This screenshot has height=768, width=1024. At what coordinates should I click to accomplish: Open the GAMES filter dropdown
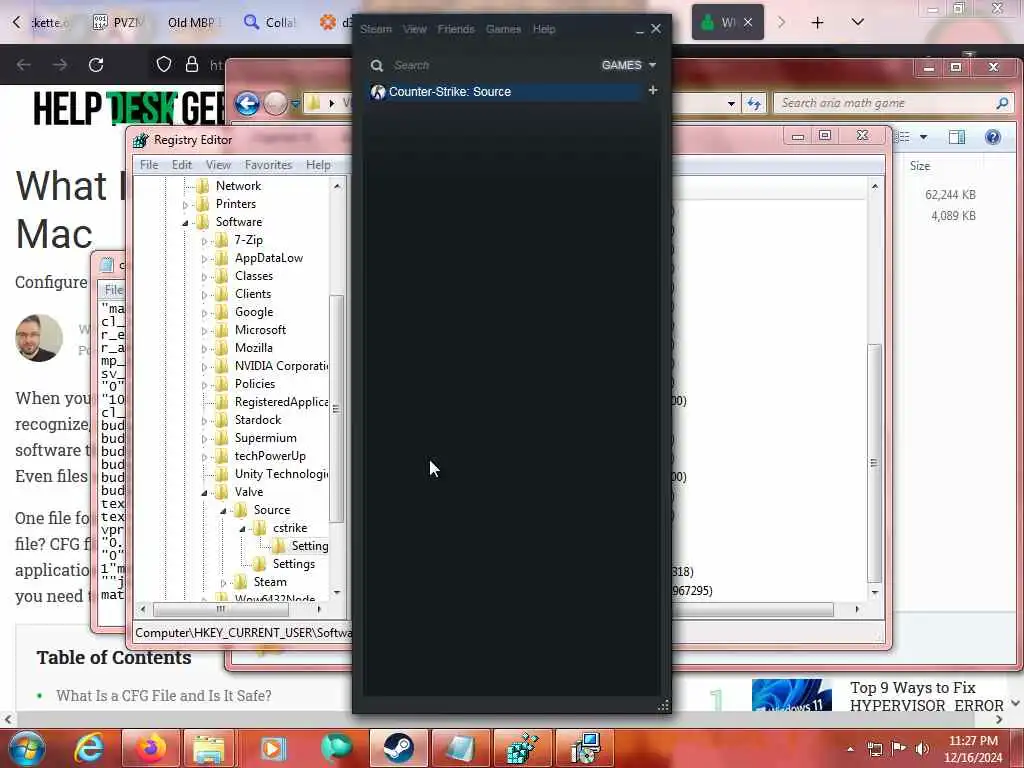coord(628,65)
